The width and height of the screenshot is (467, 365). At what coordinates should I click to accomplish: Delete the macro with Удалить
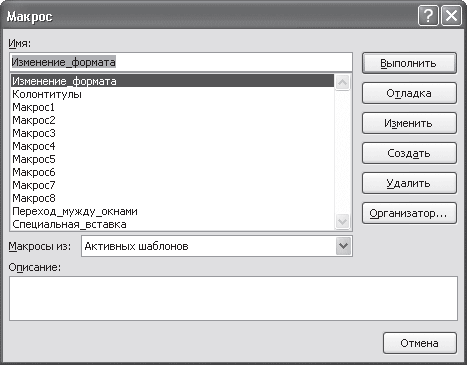(409, 183)
